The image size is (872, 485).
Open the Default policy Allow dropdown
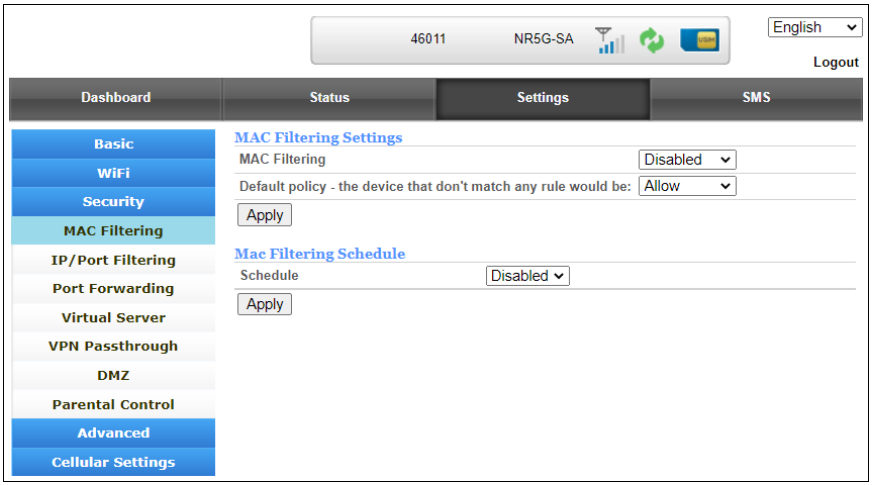(x=687, y=186)
